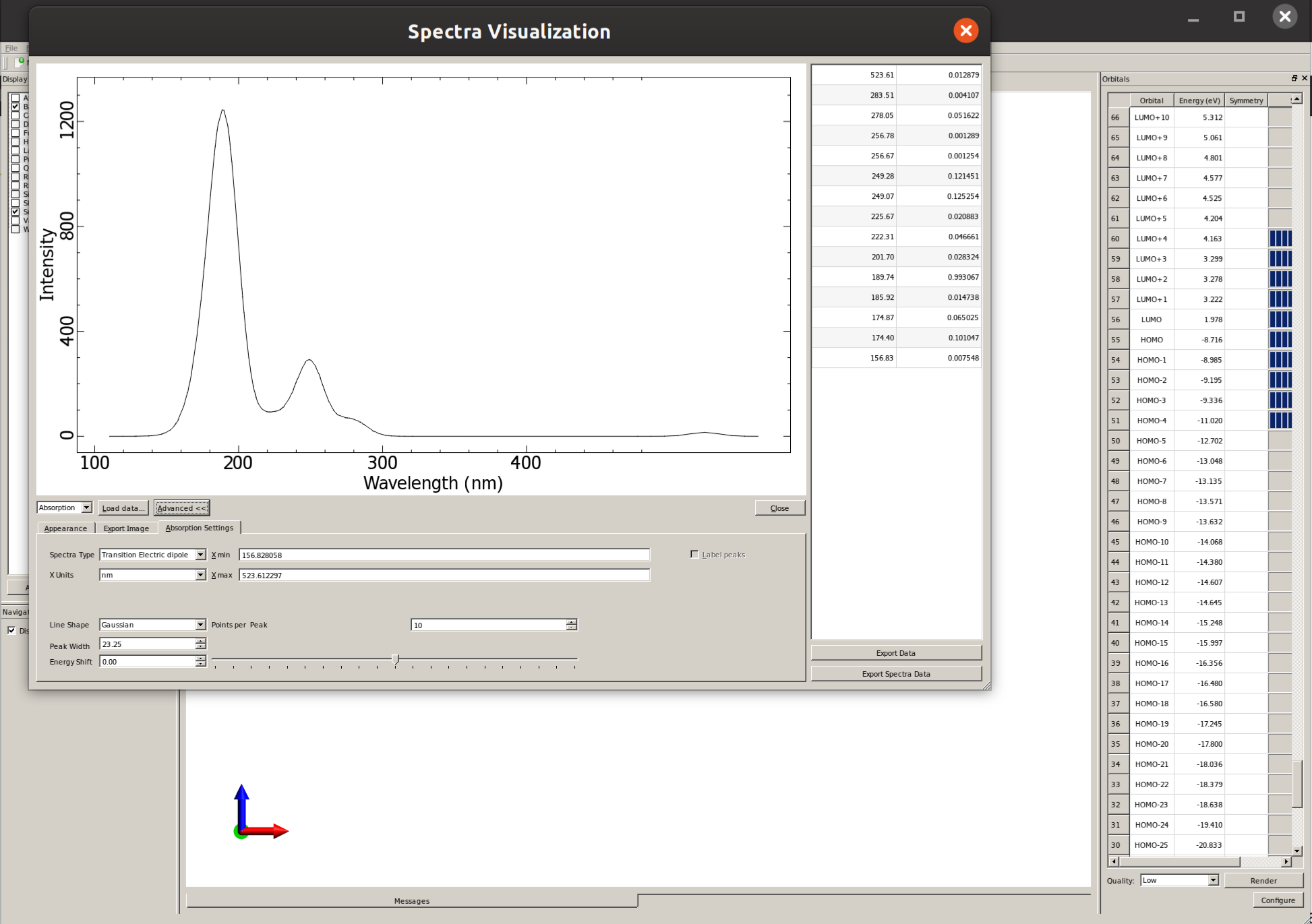Increase Points per Peak with up arrow
This screenshot has height=924, width=1312.
[571, 622]
